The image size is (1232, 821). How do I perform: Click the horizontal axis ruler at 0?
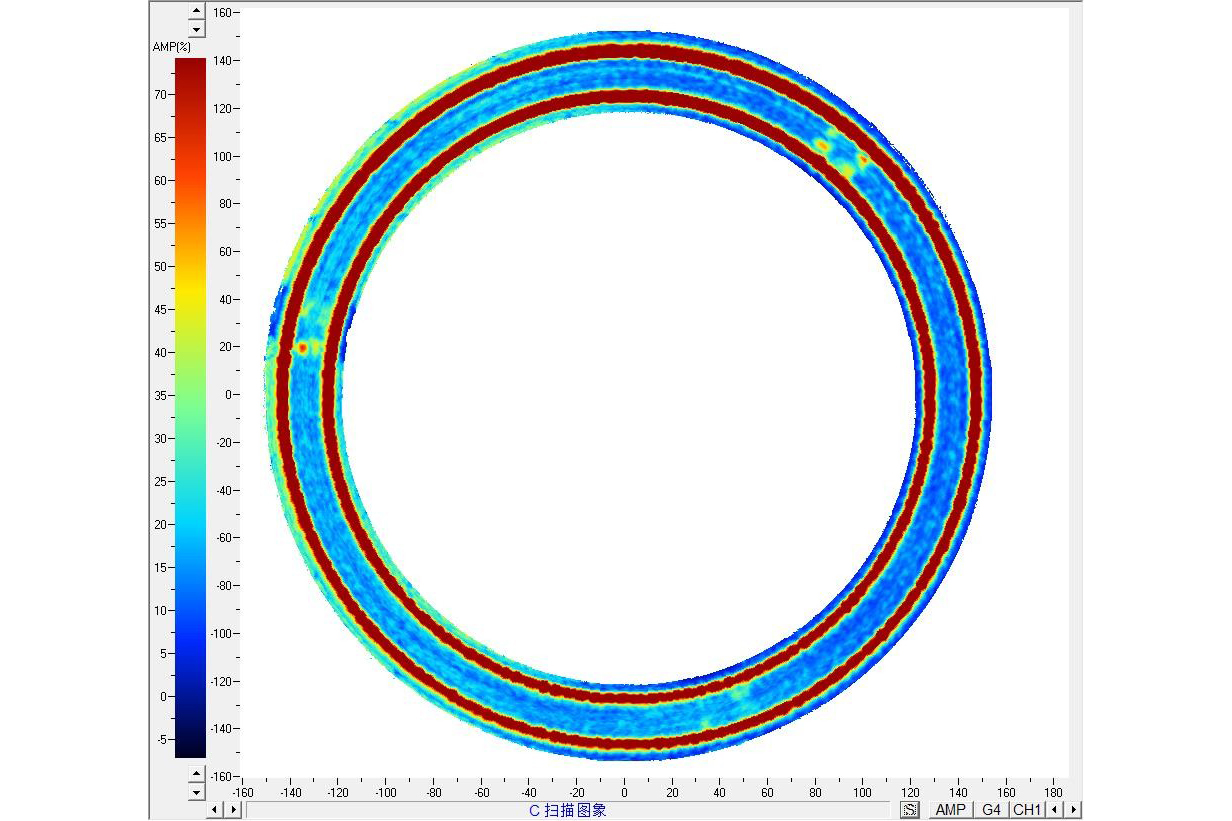(624, 790)
